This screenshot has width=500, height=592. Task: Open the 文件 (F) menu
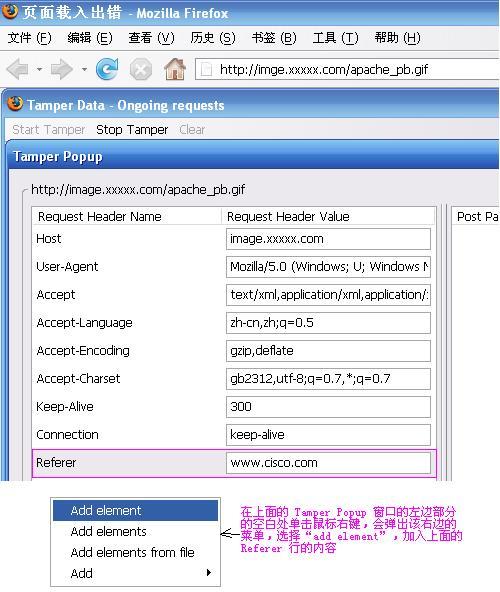point(29,38)
